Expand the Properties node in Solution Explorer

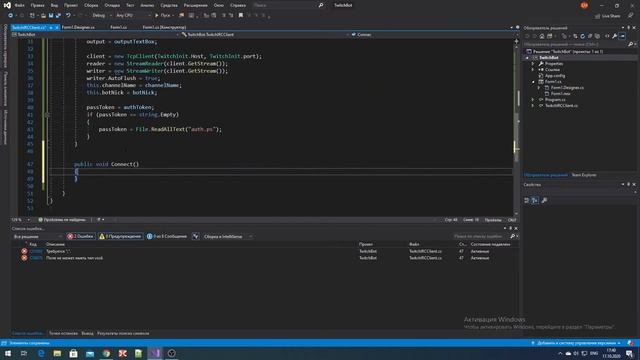click(533, 64)
